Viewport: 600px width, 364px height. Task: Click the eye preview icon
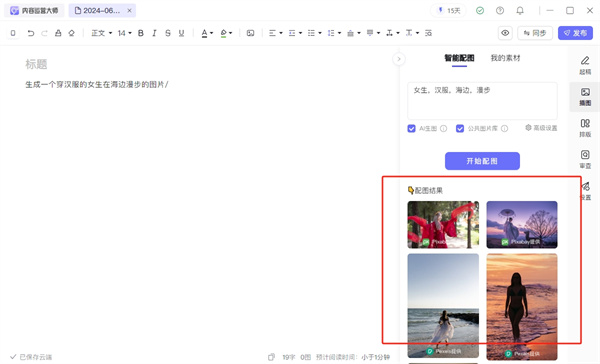click(x=505, y=33)
